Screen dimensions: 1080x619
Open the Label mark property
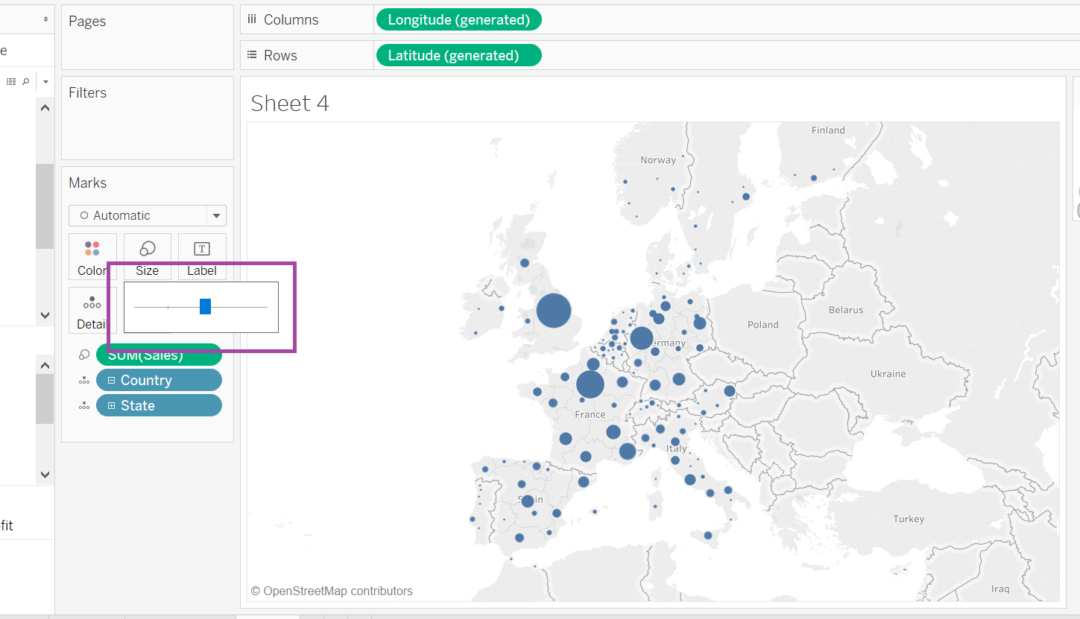(x=201, y=255)
